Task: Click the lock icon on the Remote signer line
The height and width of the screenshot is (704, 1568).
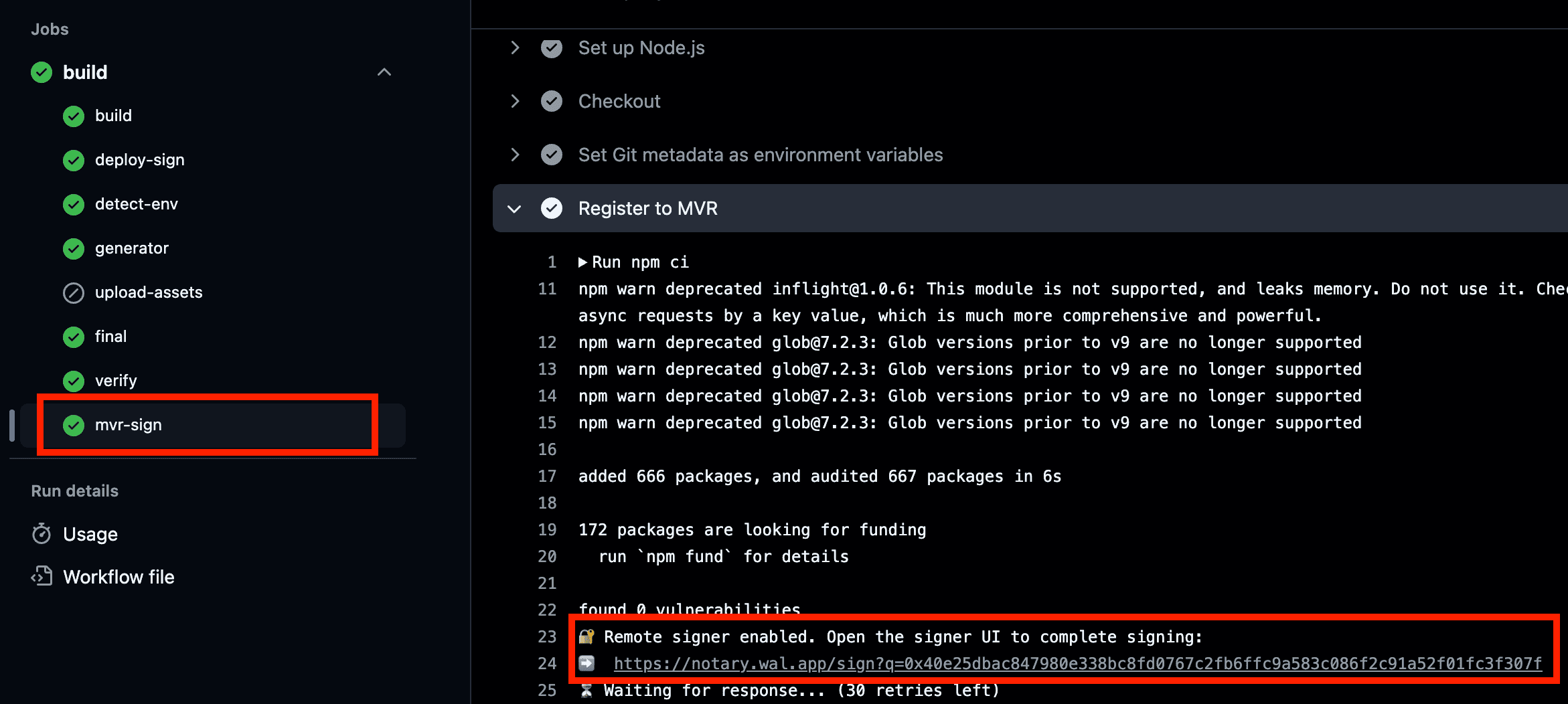Action: pyautogui.click(x=586, y=636)
